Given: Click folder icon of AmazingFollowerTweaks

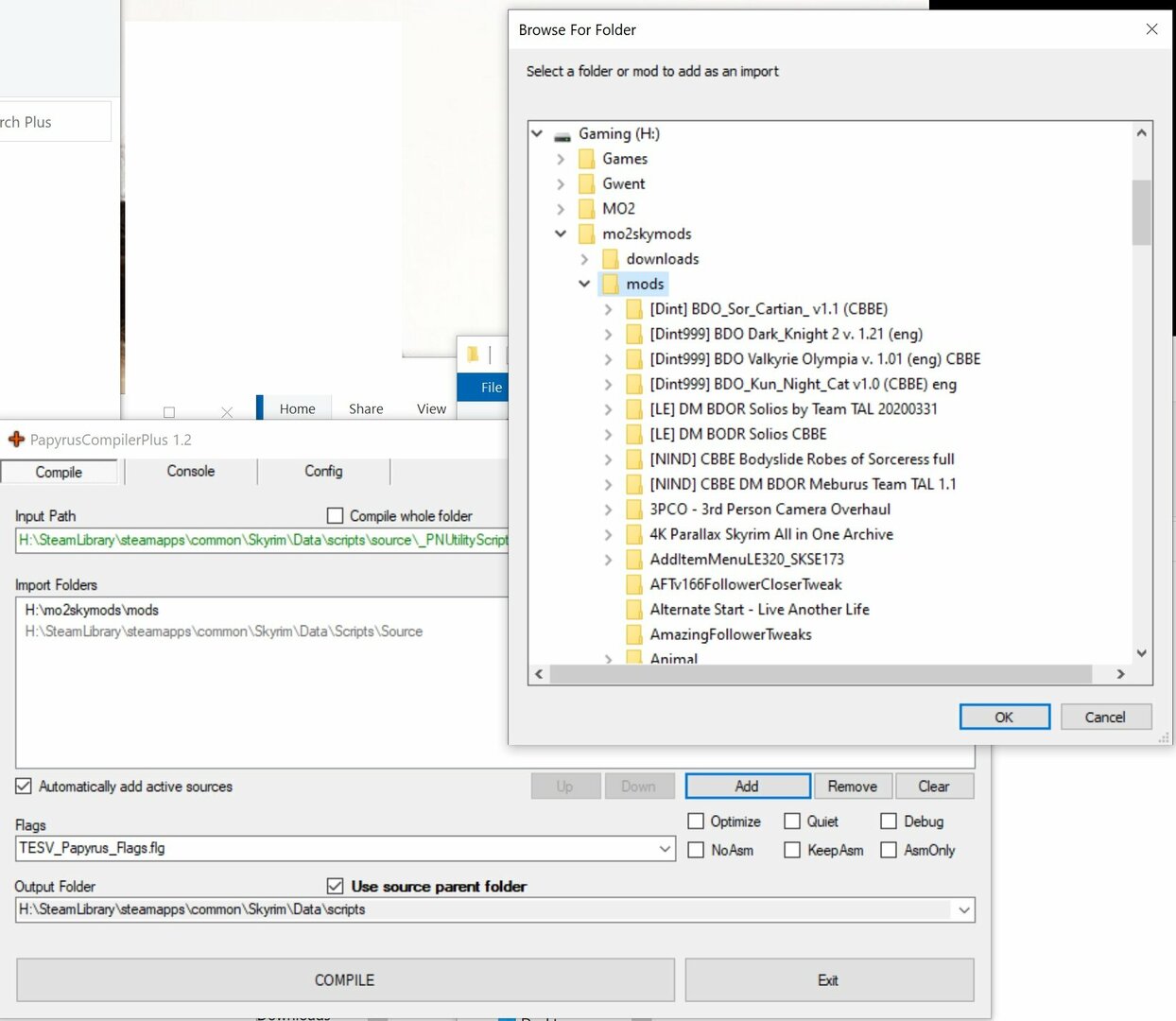Looking at the screenshot, I should pyautogui.click(x=633, y=634).
